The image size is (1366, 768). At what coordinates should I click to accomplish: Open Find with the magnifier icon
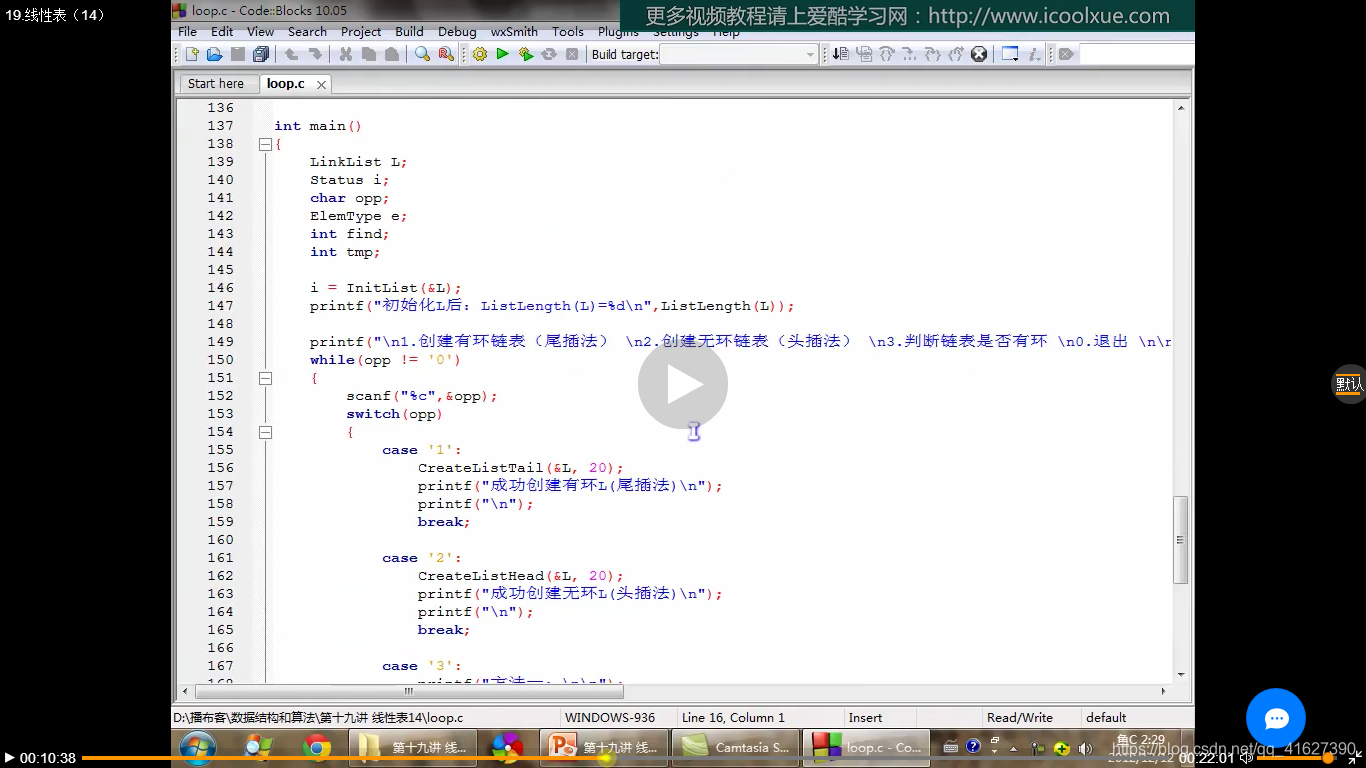pyautogui.click(x=422, y=54)
